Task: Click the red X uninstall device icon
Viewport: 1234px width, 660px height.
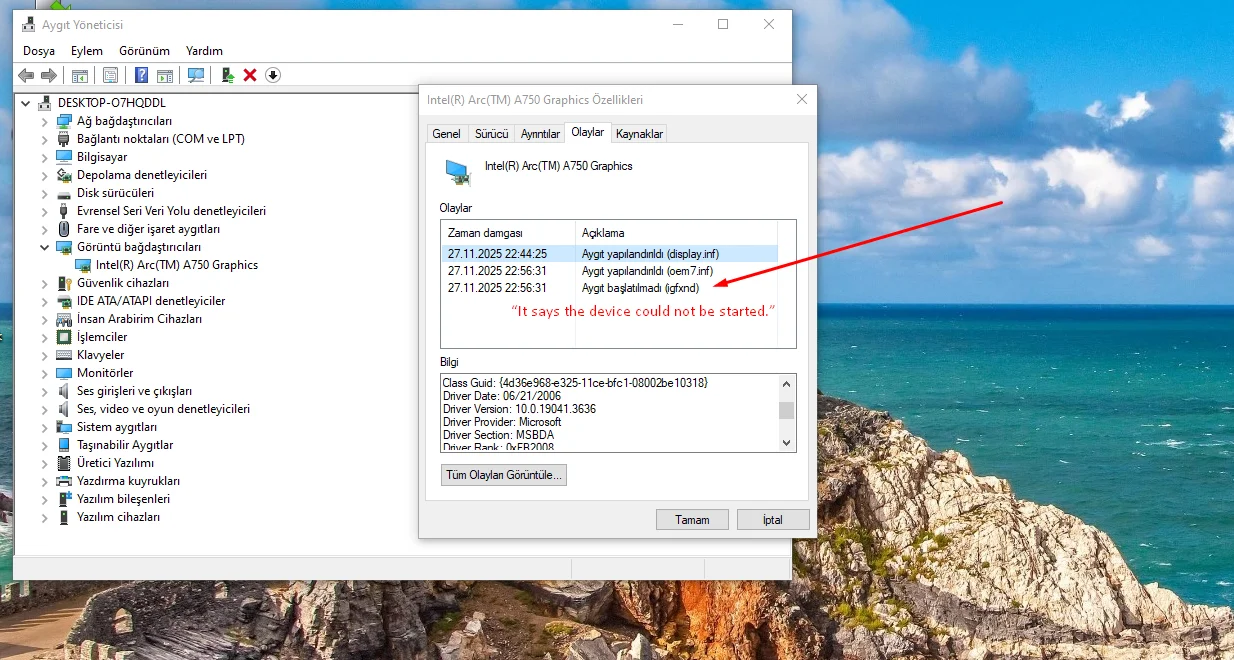Action: (x=250, y=75)
